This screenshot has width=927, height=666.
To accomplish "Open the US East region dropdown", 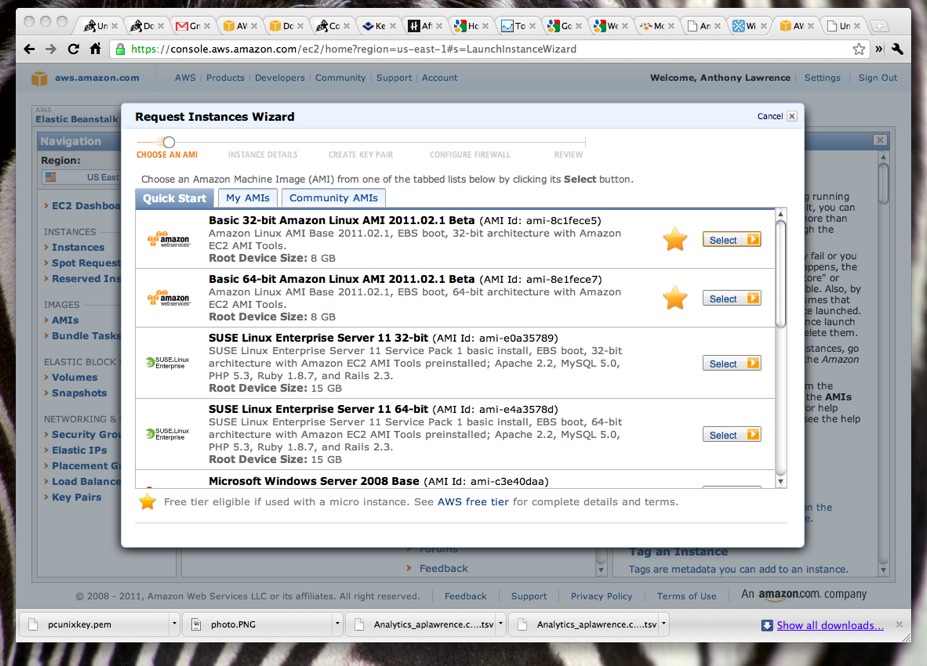I will pyautogui.click(x=82, y=177).
